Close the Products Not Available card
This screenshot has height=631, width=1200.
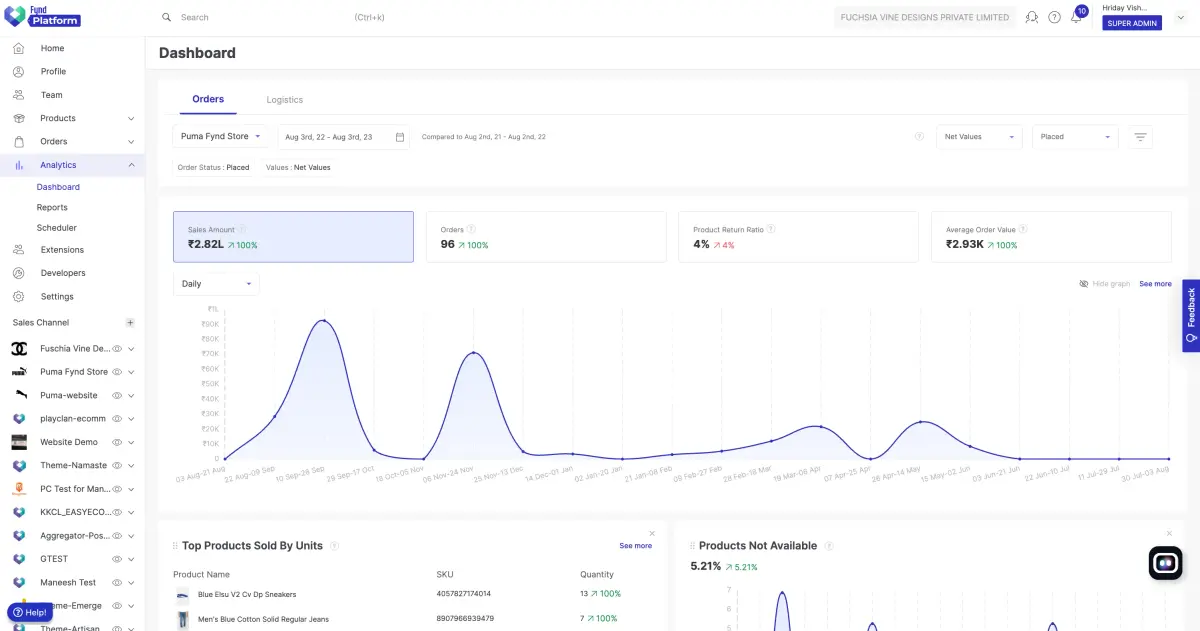point(1169,533)
